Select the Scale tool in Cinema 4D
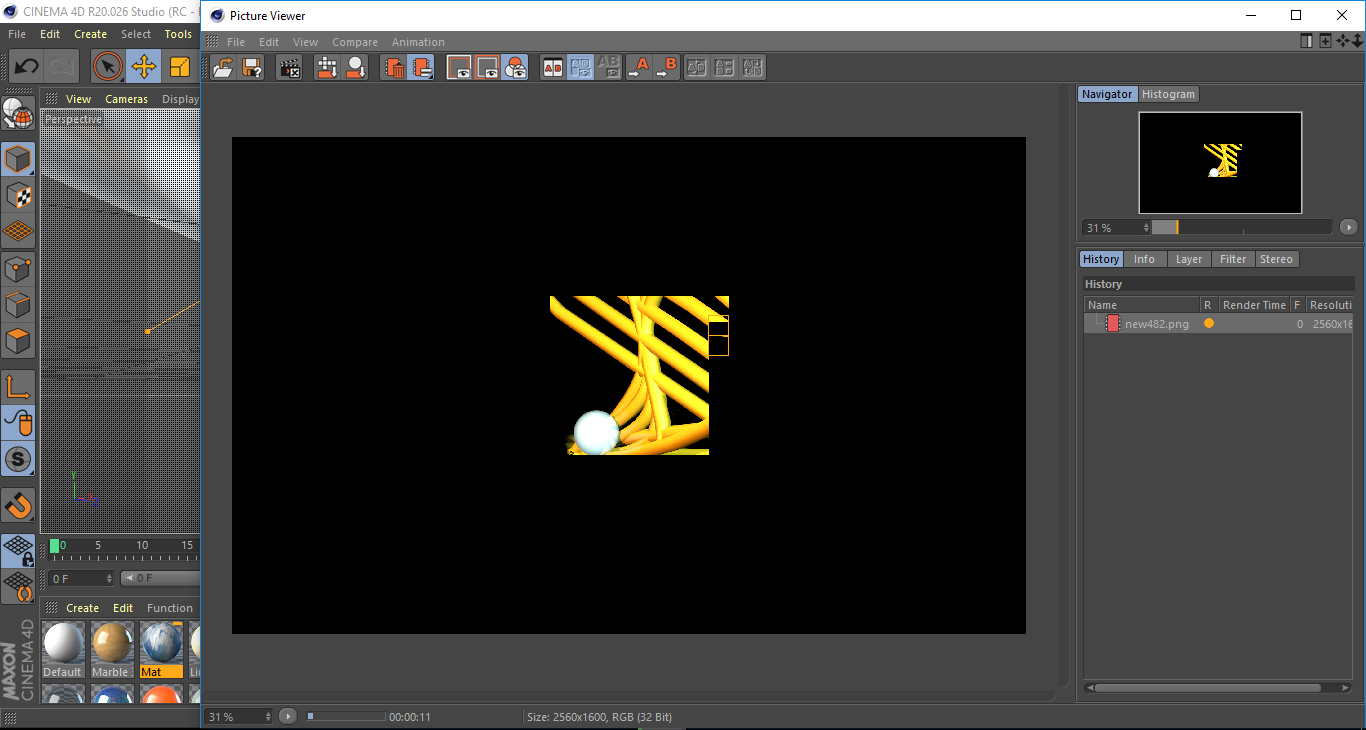The width and height of the screenshot is (1366, 730). (x=180, y=67)
